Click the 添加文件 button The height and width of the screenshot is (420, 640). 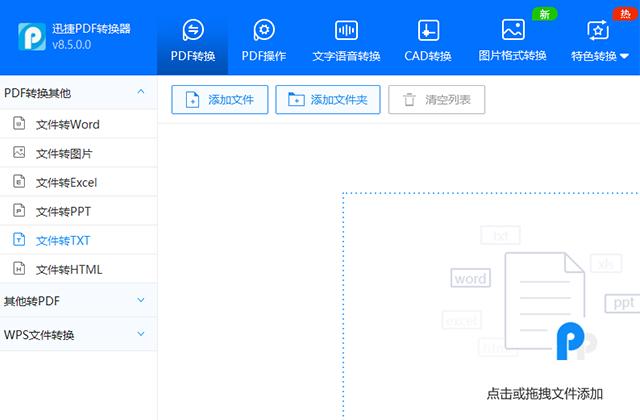coord(220,100)
